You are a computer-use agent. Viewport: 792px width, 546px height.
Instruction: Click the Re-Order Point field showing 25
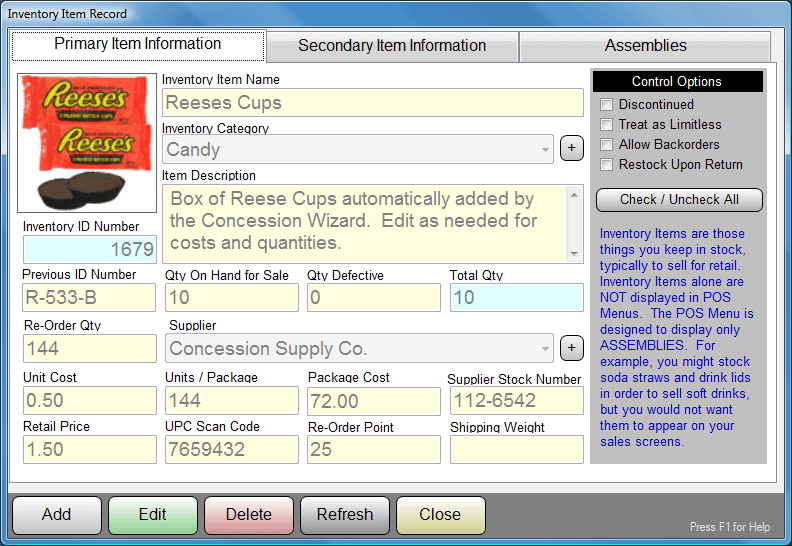point(374,450)
